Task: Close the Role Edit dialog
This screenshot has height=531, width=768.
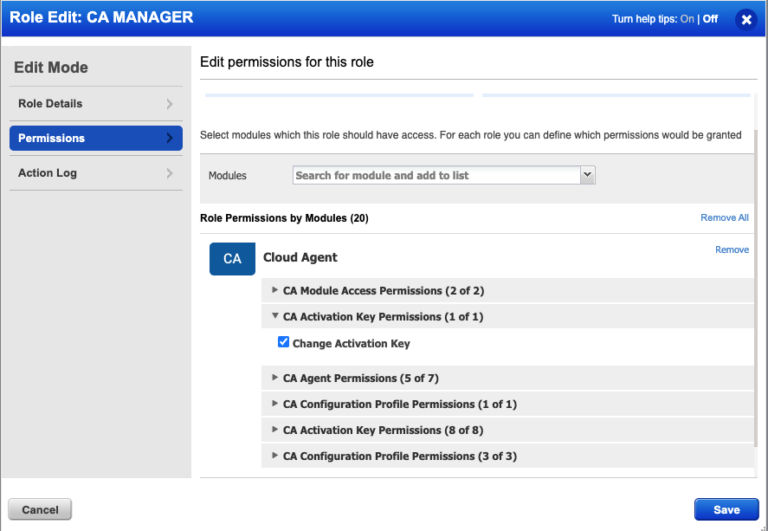Action: [746, 20]
